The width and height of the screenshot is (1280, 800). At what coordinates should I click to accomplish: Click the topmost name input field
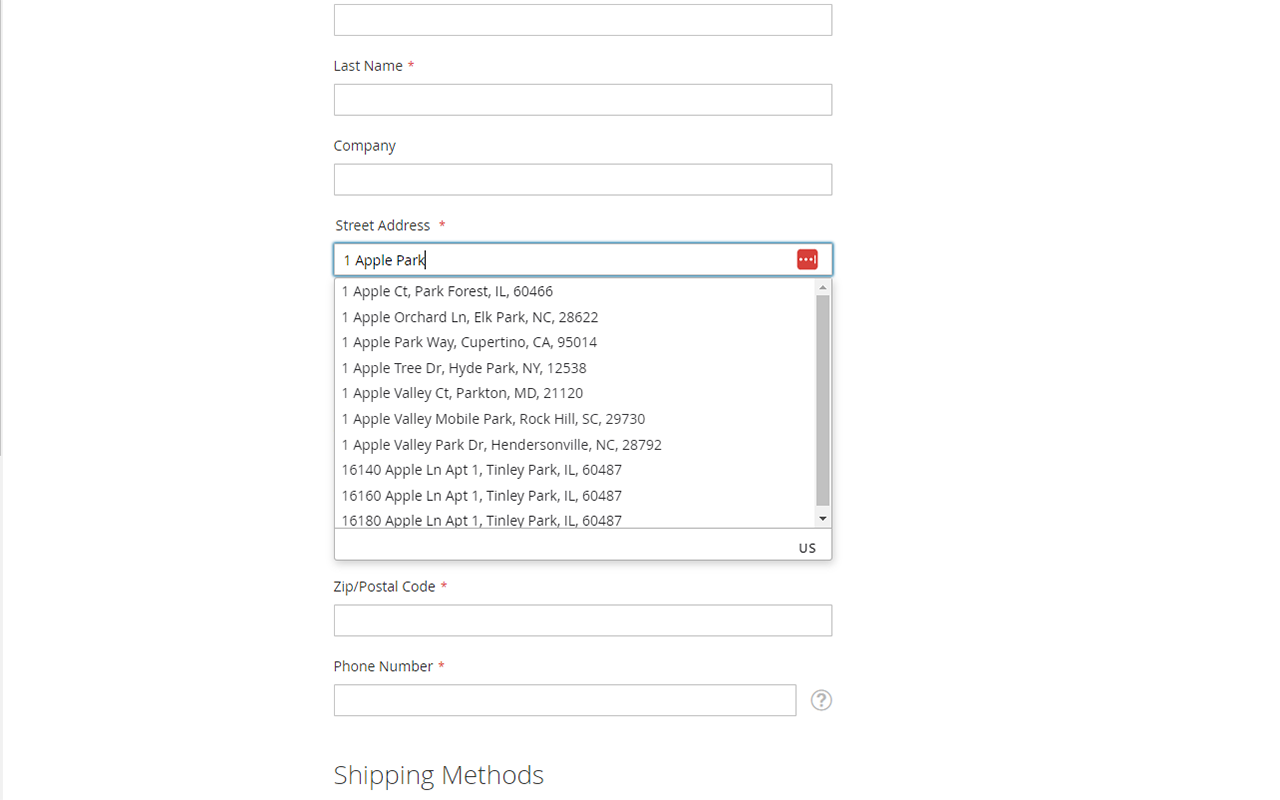(x=583, y=19)
